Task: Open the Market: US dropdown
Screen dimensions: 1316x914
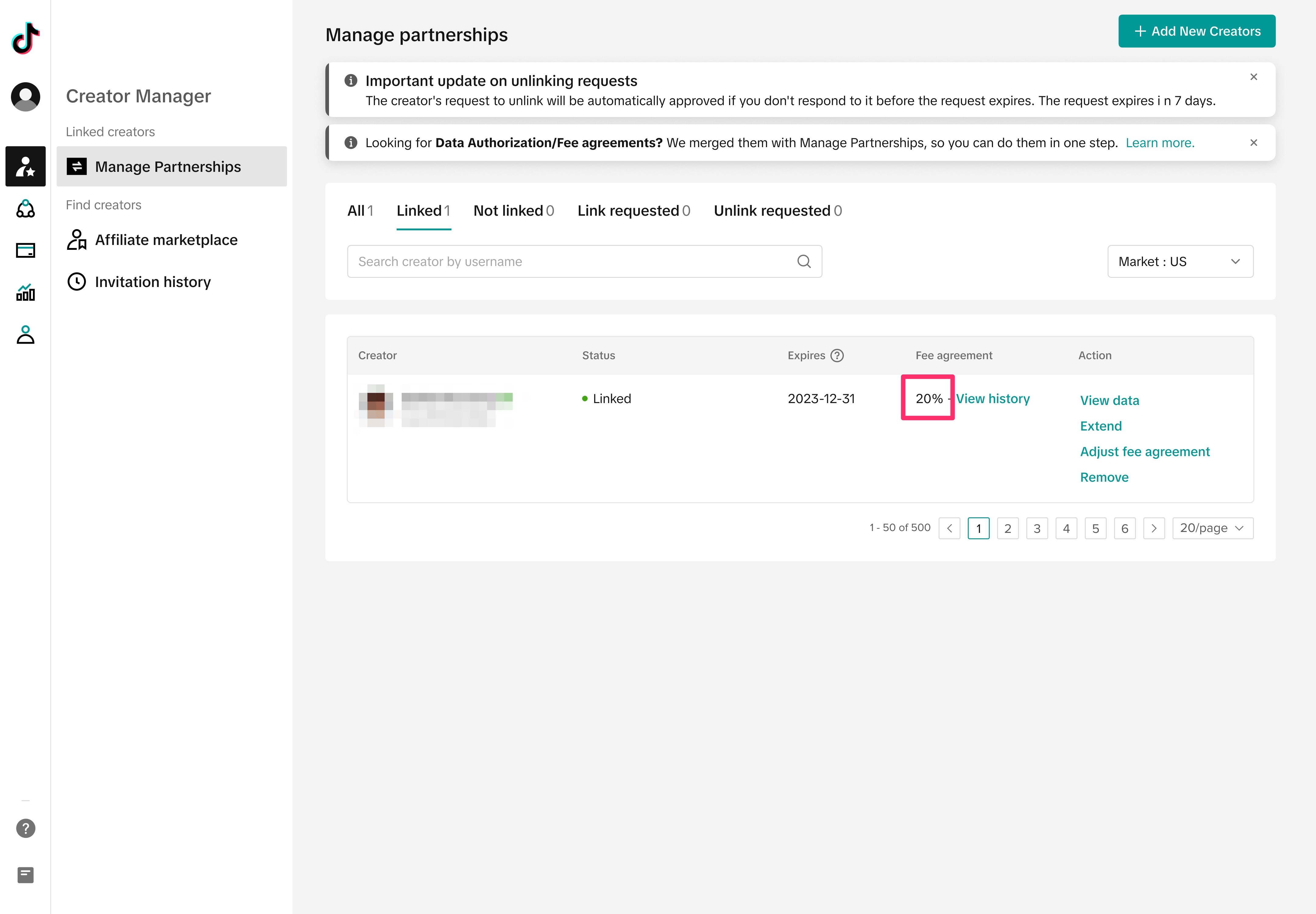Action: pos(1180,262)
